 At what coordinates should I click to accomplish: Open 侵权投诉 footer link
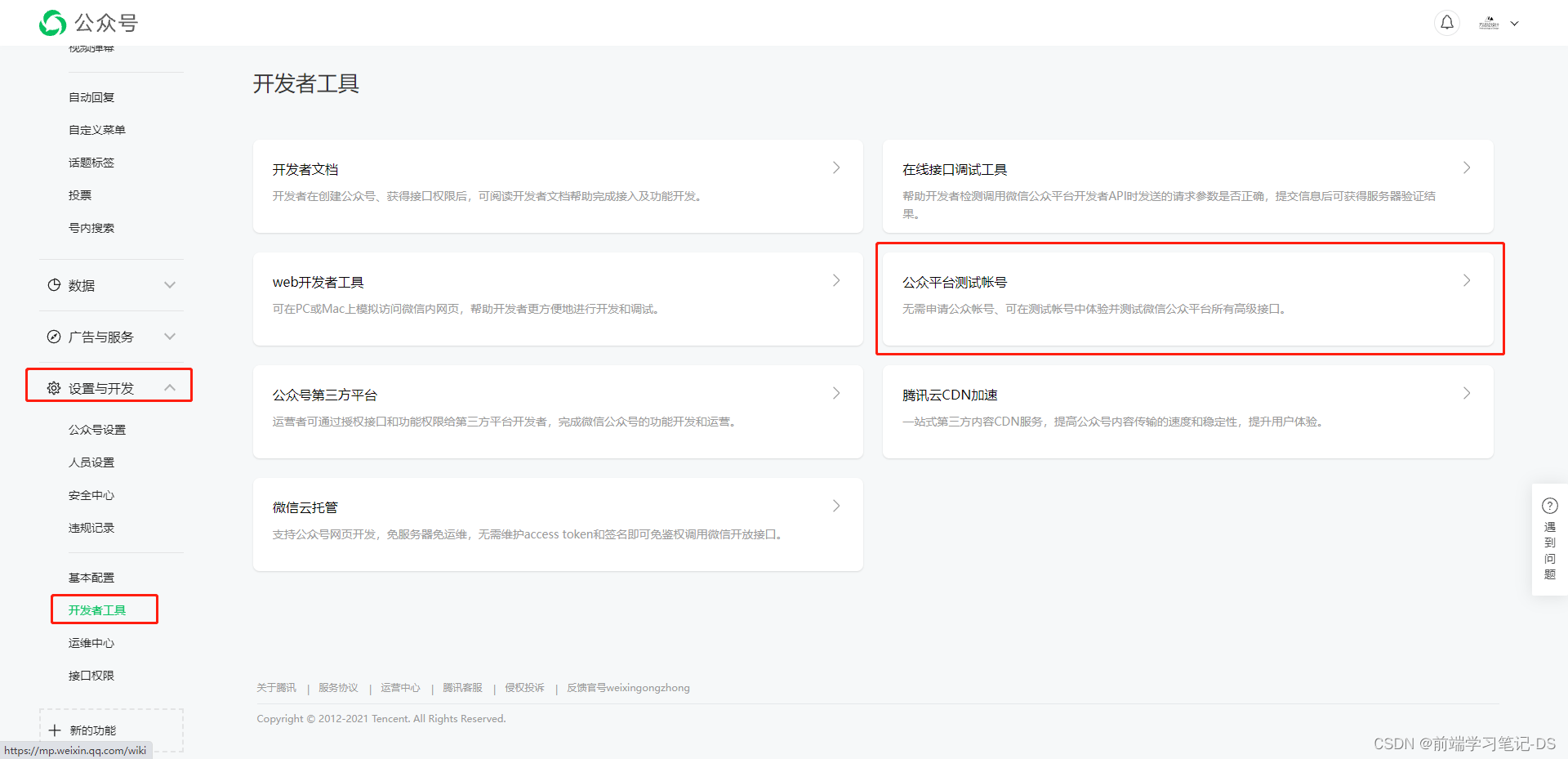(x=525, y=688)
